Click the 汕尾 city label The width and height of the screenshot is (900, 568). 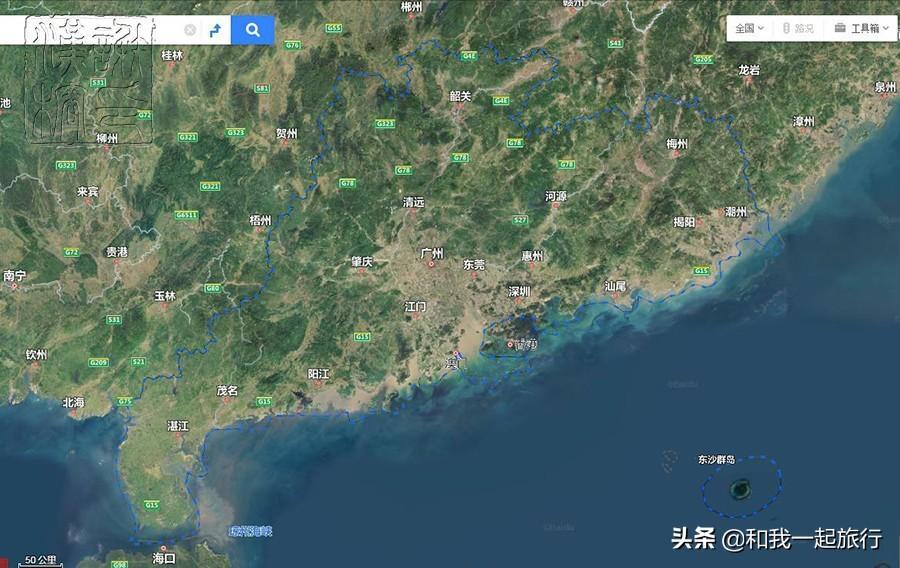616,286
